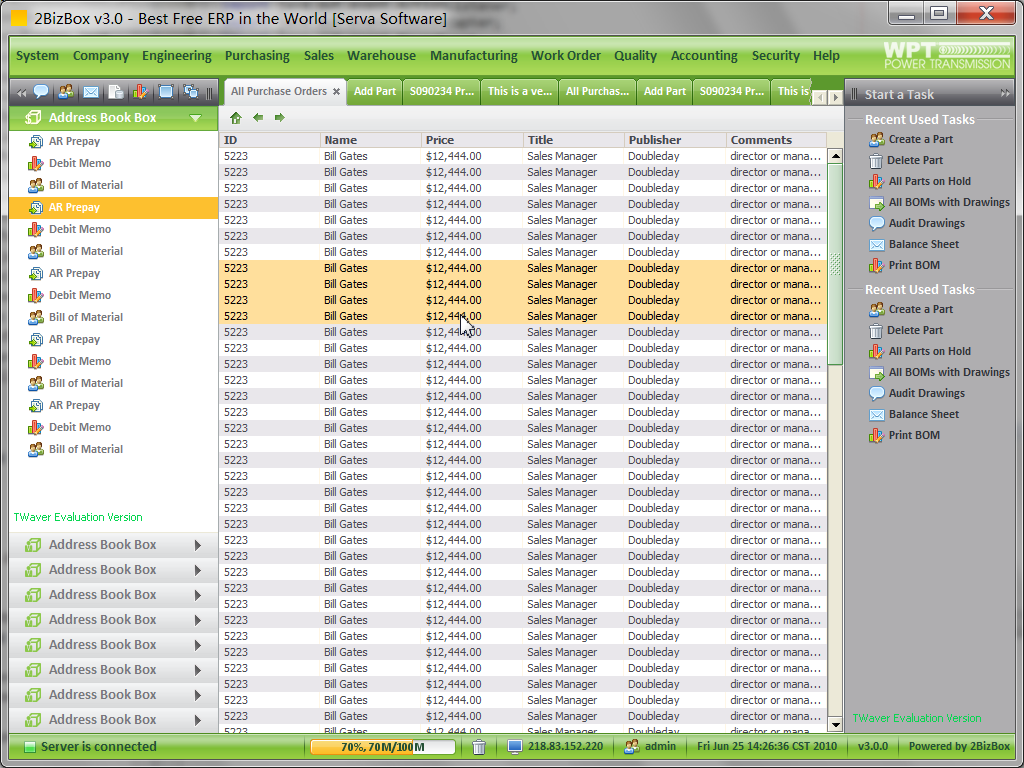Click the Delete Part trash icon in the top Recent Used Tasks list
This screenshot has width=1024, height=768.
pos(876,161)
